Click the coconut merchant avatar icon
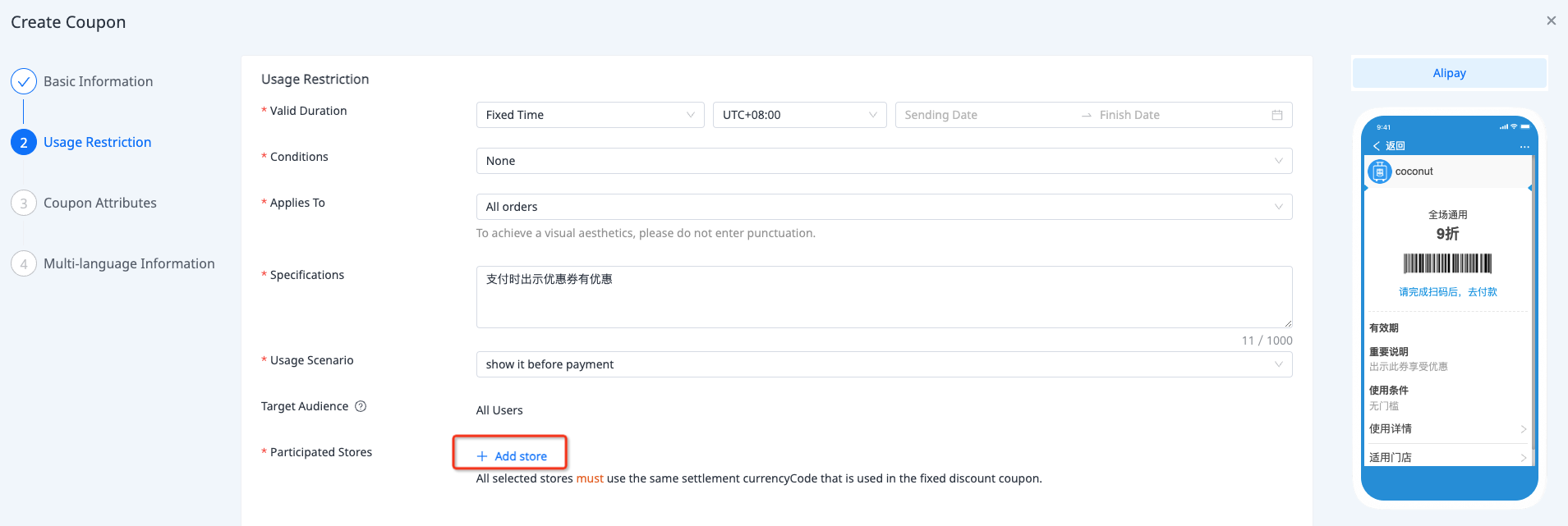1568x526 pixels. pos(1380,172)
